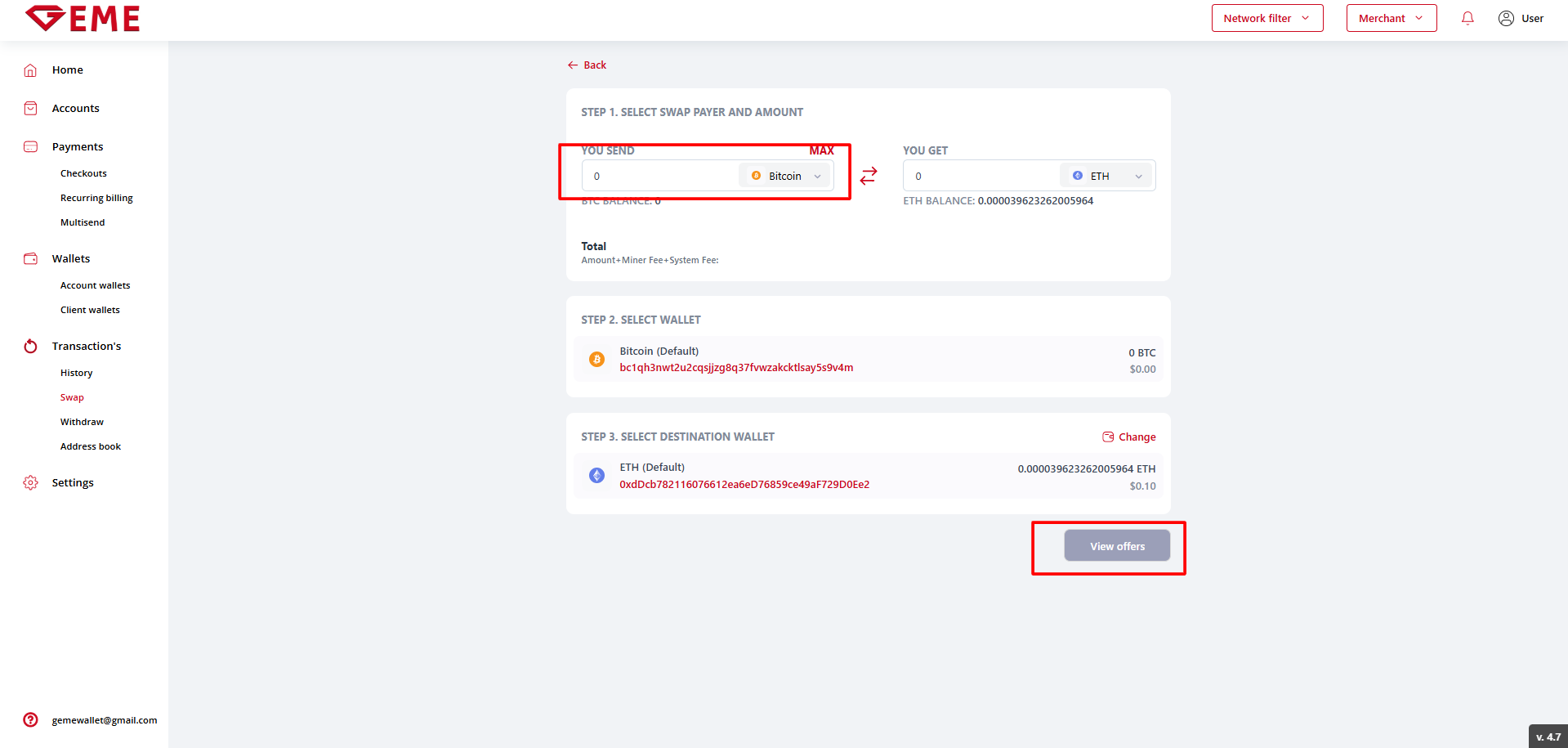Click the swap direction arrows icon
This screenshot has width=1568, height=748.
click(x=868, y=176)
